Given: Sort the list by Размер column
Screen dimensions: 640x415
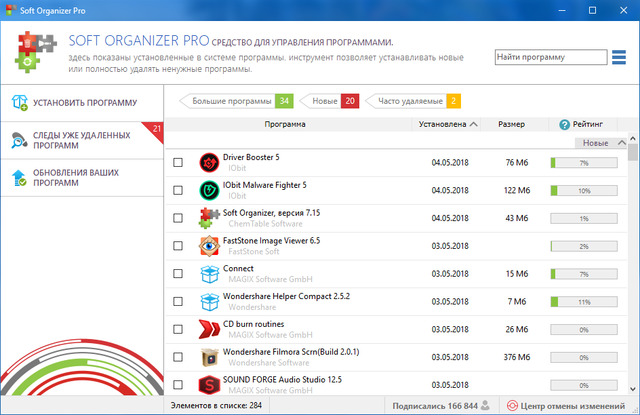Looking at the screenshot, I should point(511,125).
